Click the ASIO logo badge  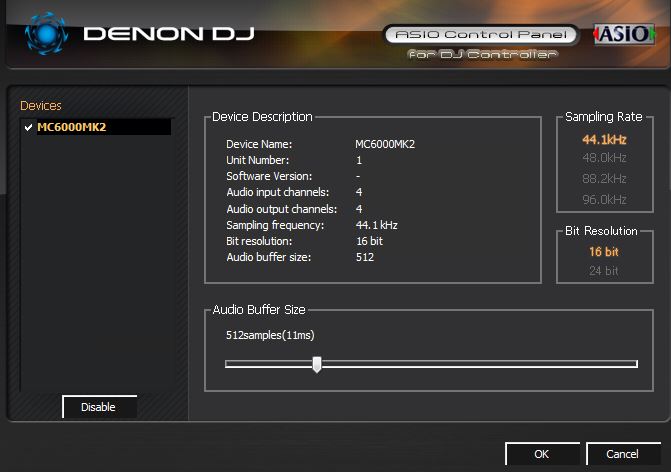coord(624,34)
